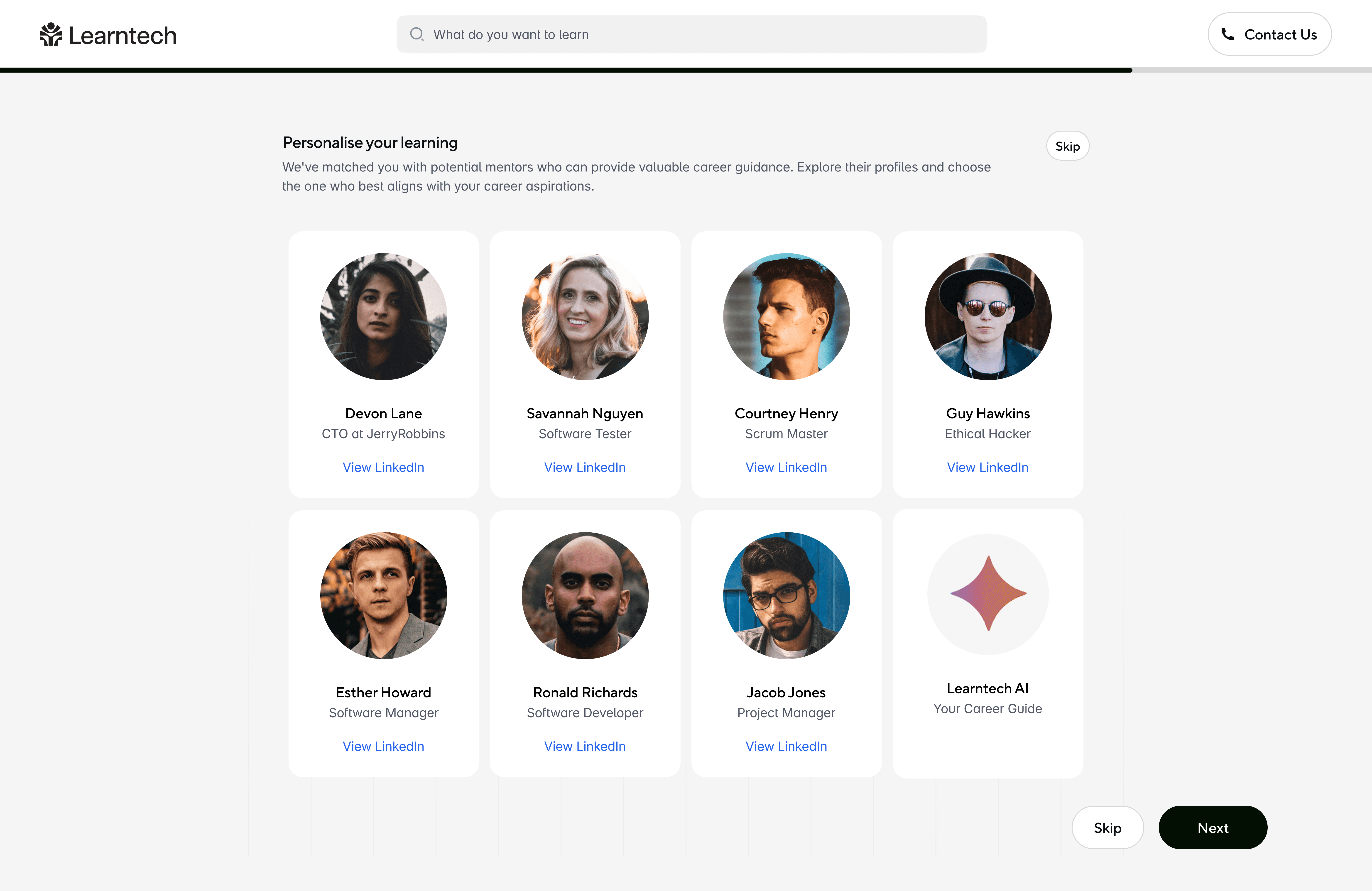Open Esther Howard's View LinkedIn link
The height and width of the screenshot is (891, 1372).
[383, 746]
